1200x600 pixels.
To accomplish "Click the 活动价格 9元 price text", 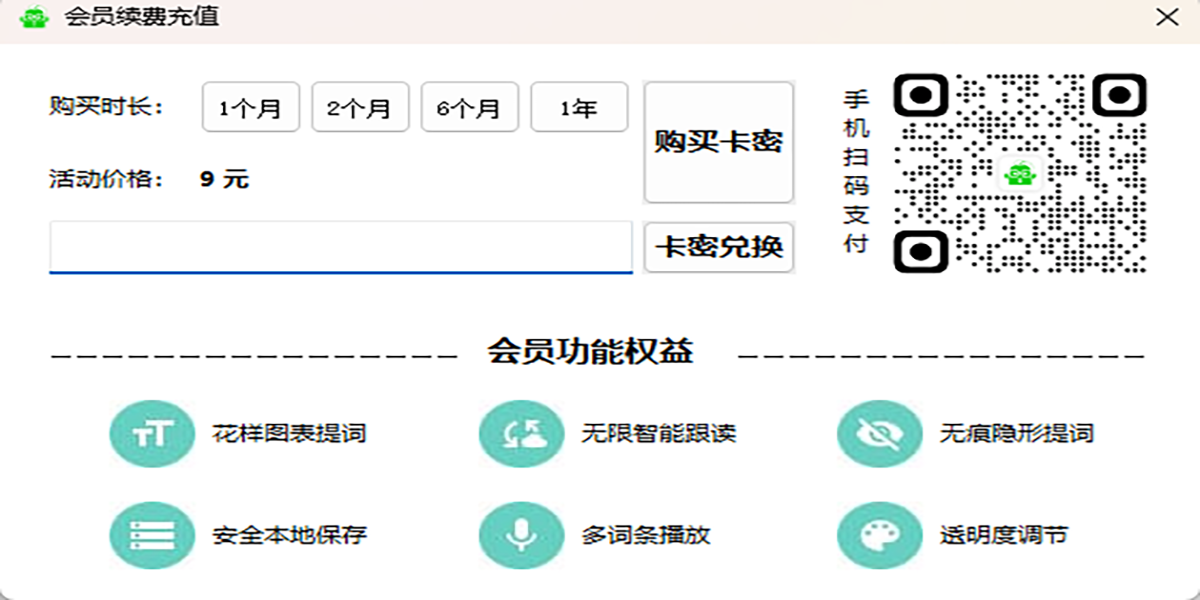I will click(x=147, y=180).
